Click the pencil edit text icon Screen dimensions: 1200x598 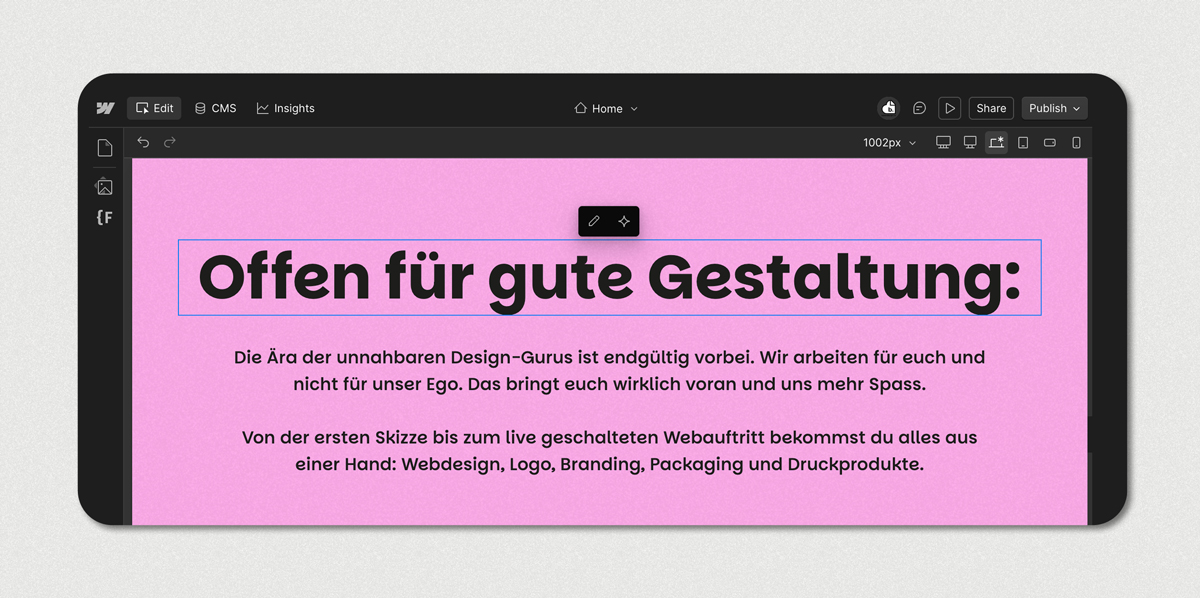[x=594, y=221]
